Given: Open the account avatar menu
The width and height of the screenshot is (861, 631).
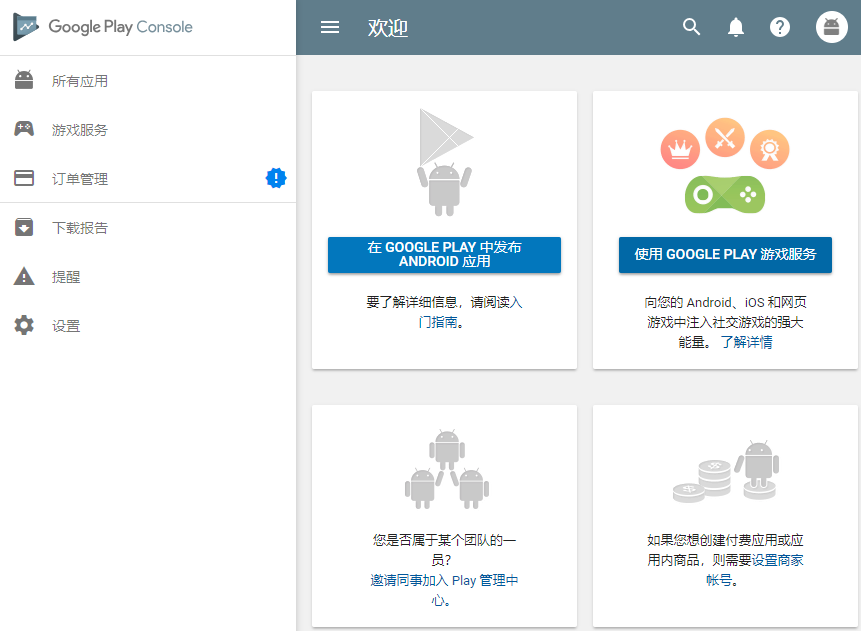Looking at the screenshot, I should tap(831, 27).
